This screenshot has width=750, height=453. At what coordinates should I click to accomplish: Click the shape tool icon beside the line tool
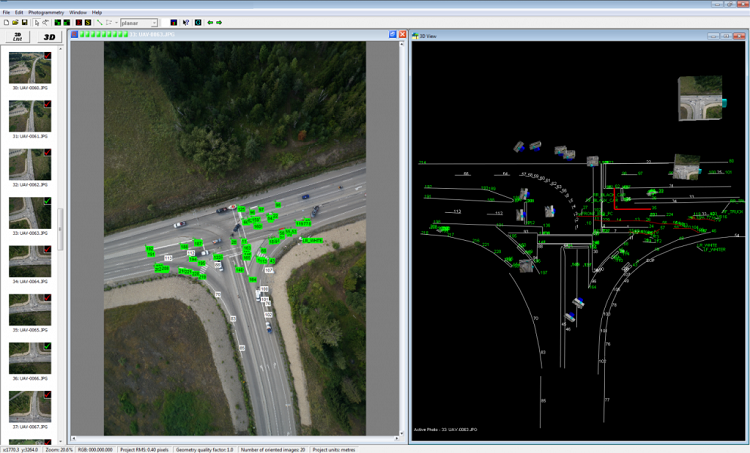point(109,22)
